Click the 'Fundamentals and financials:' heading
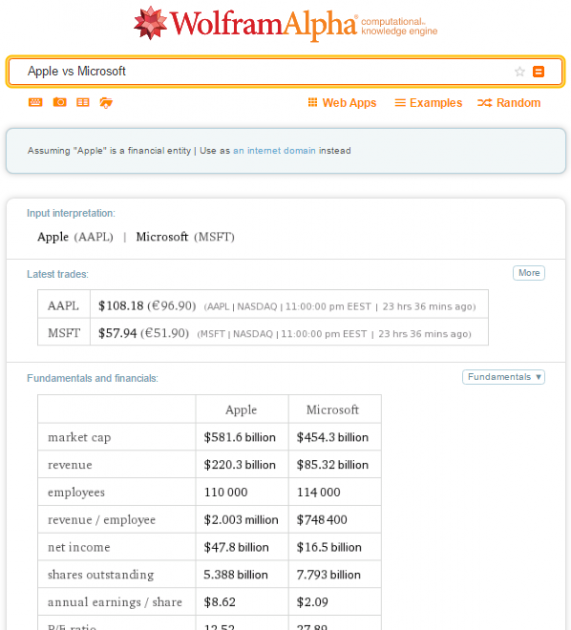Screen dimensions: 571x630 (93, 378)
